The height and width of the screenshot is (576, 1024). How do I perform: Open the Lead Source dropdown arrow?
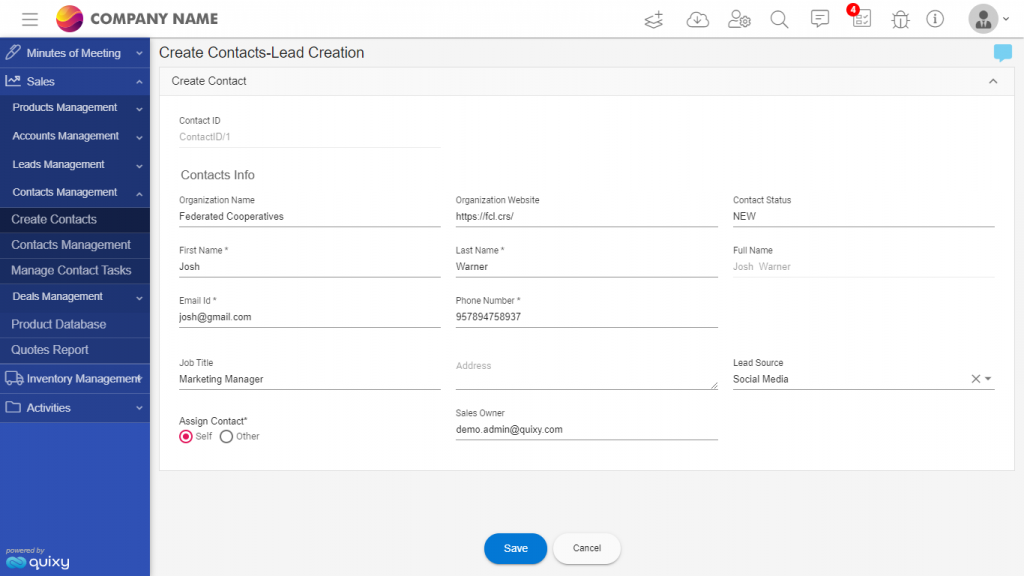coord(988,379)
